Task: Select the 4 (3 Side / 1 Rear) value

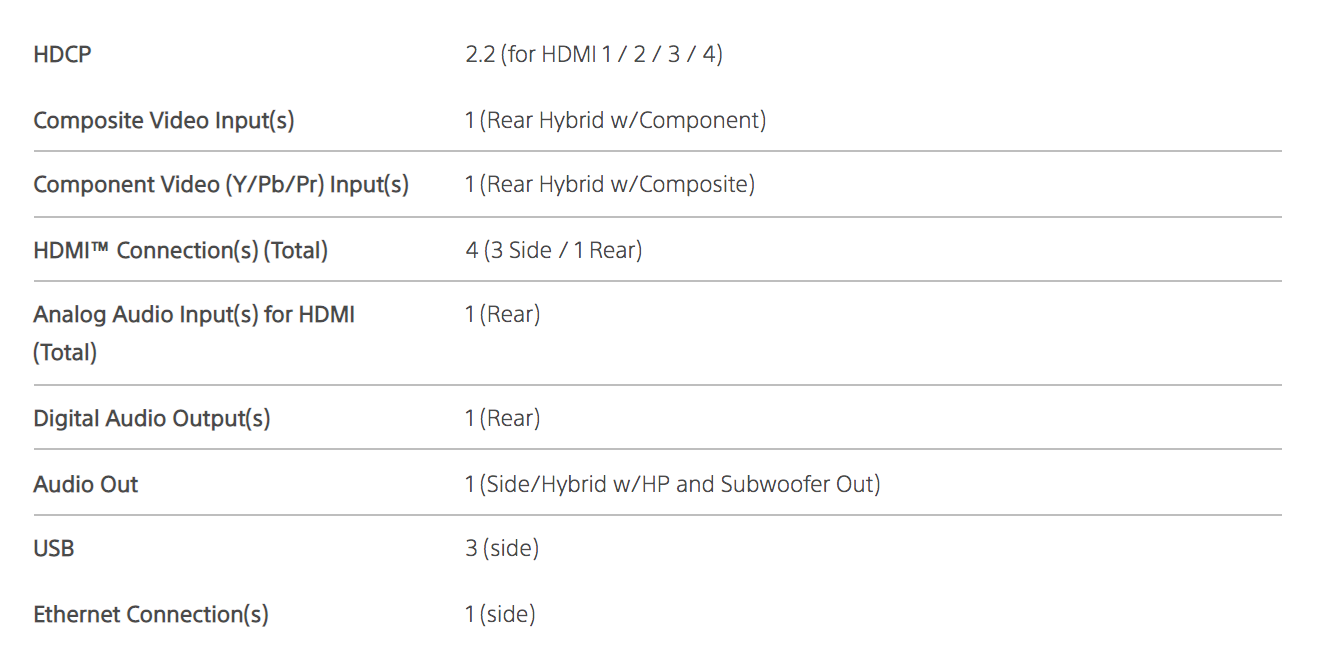Action: point(553,250)
